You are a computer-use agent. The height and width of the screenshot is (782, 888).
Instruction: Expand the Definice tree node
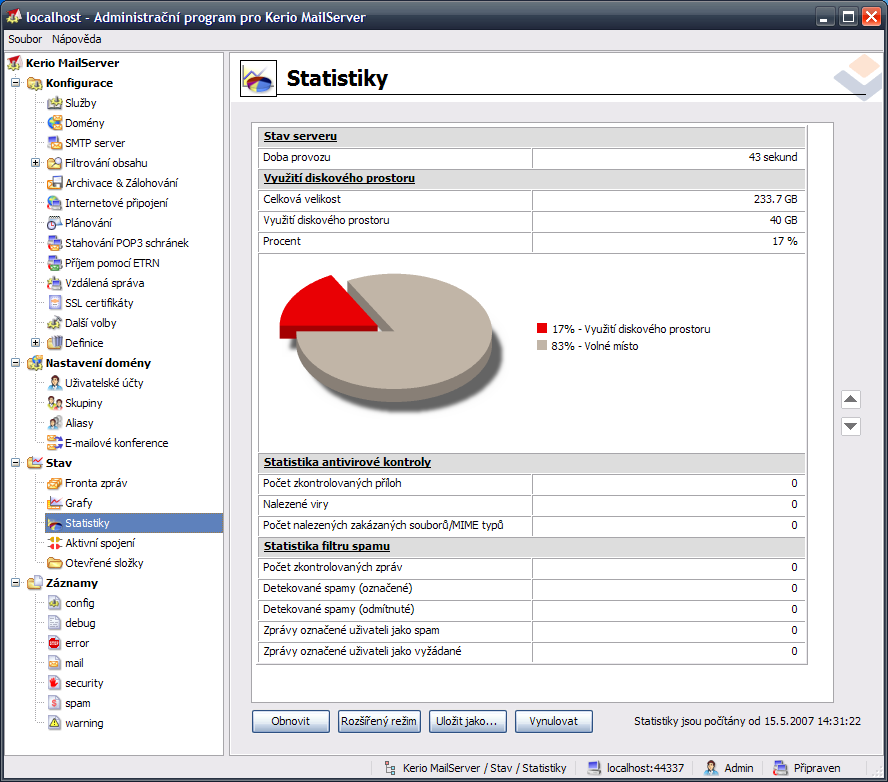(x=35, y=343)
